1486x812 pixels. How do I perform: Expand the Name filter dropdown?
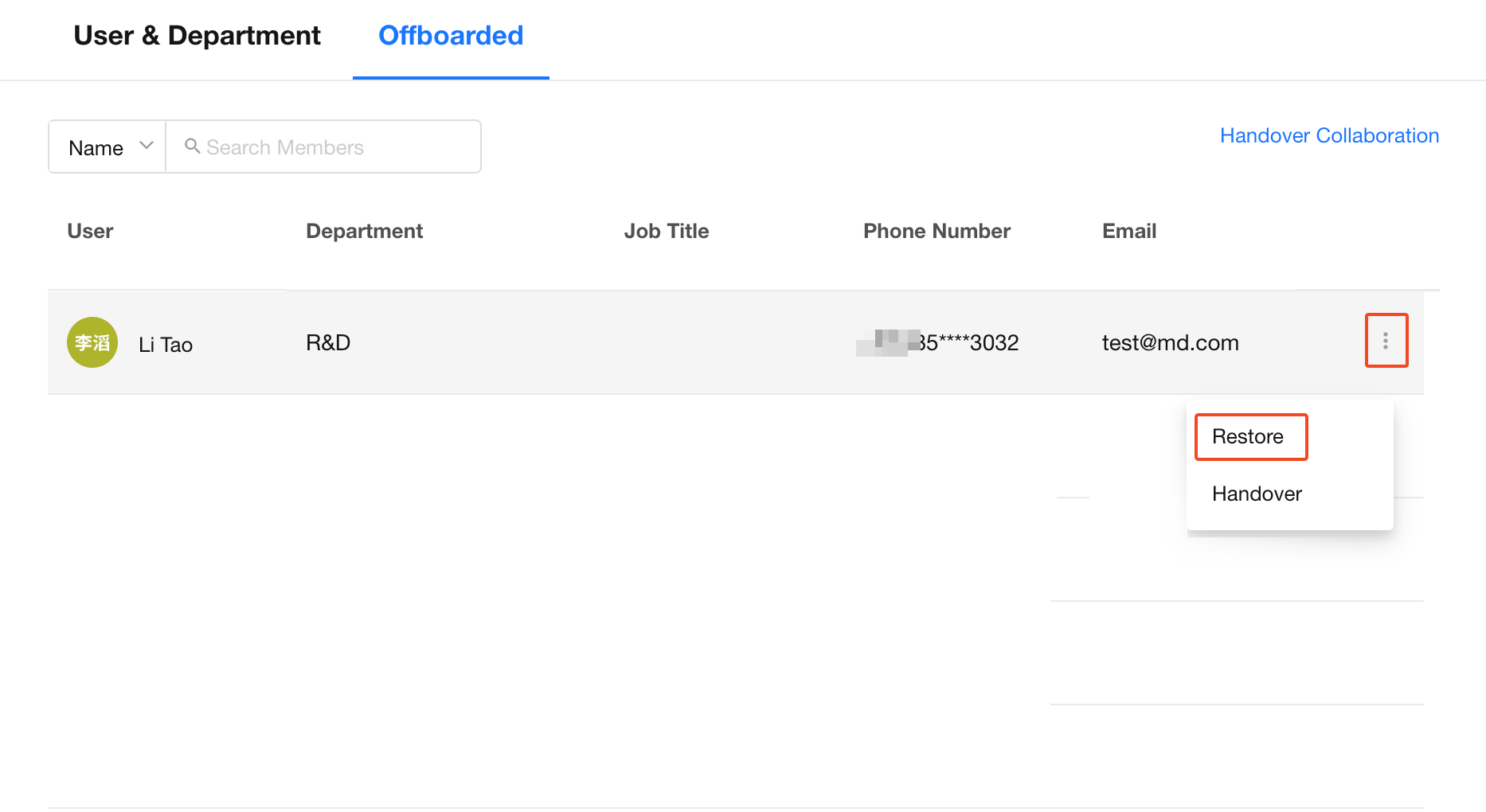108,147
